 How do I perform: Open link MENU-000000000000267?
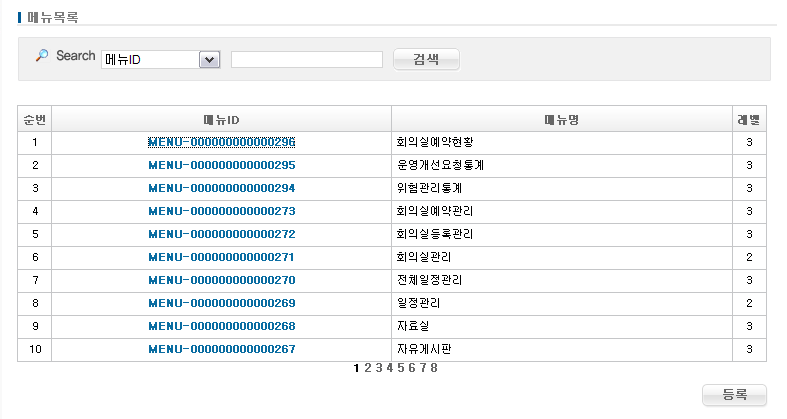221,349
